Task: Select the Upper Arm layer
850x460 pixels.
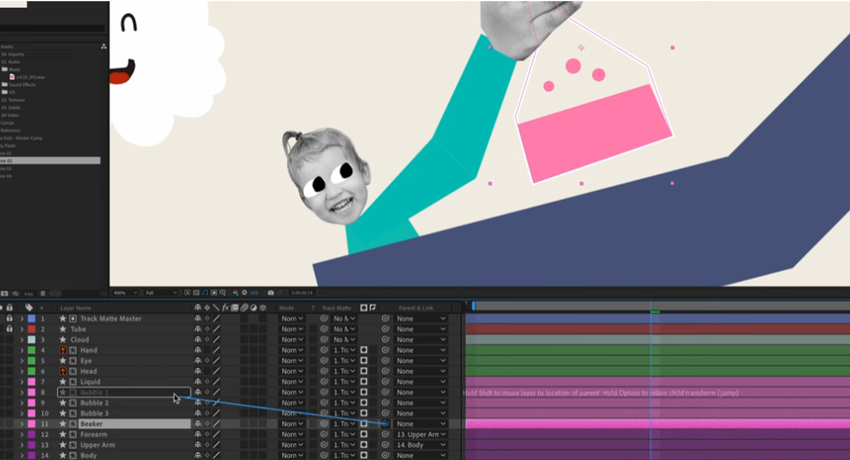Action: pyautogui.click(x=98, y=445)
